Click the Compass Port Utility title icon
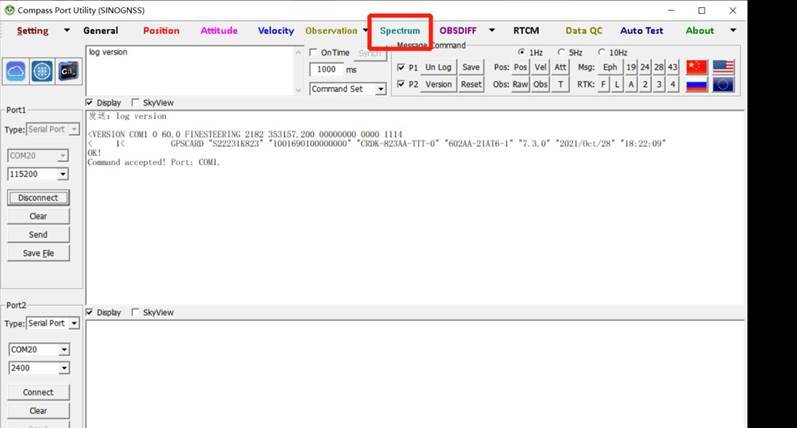This screenshot has height=428, width=797. (9, 10)
